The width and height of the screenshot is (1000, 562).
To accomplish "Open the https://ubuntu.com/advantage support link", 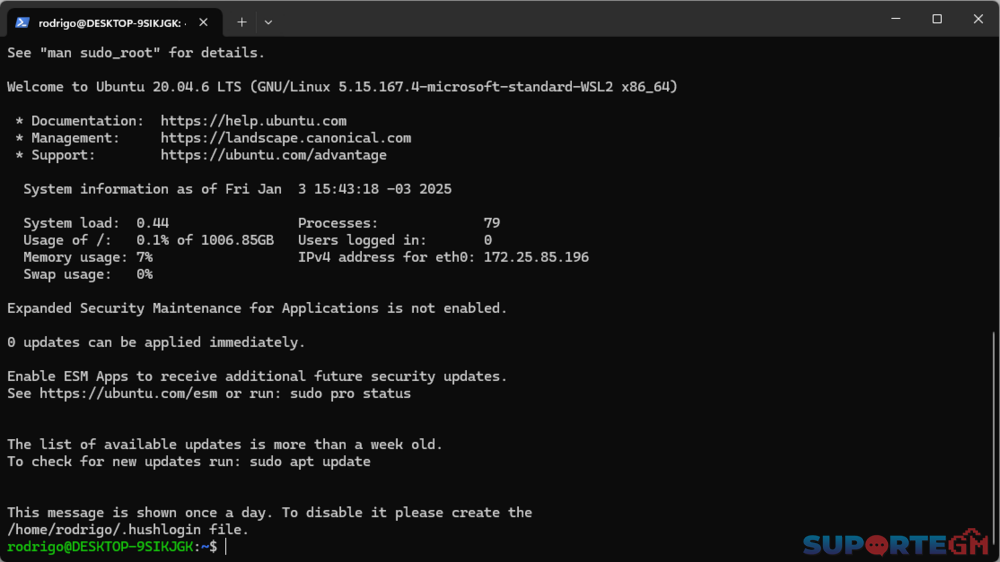I will tap(273, 155).
